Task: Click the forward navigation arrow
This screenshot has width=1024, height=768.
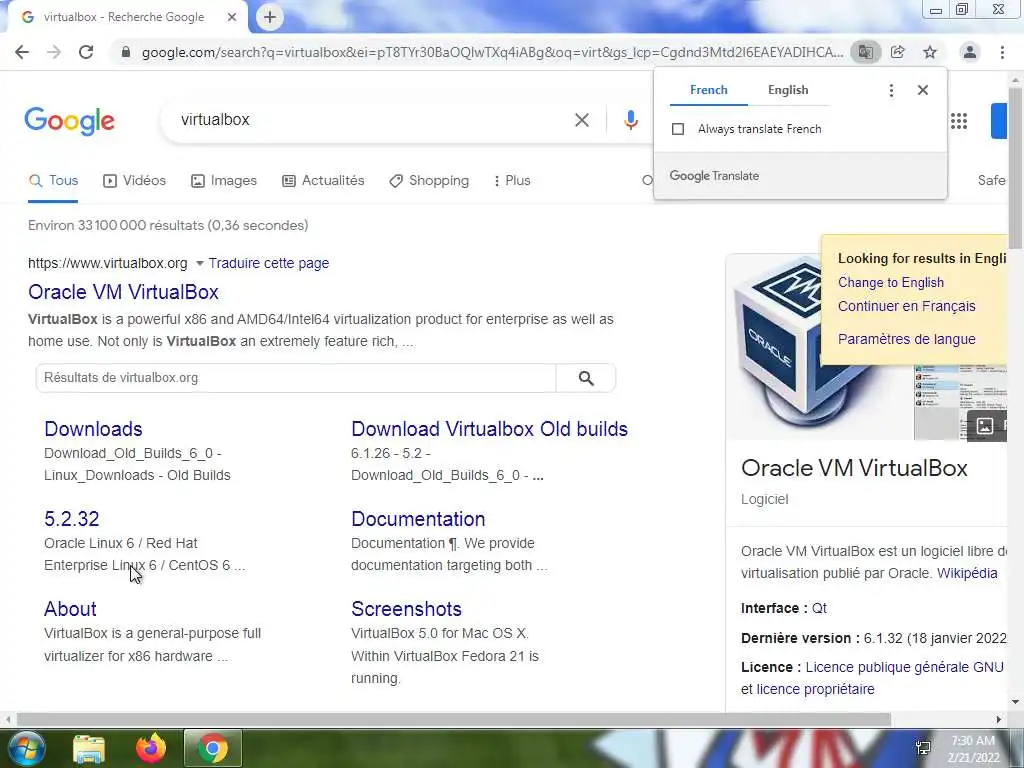Action: (x=54, y=52)
